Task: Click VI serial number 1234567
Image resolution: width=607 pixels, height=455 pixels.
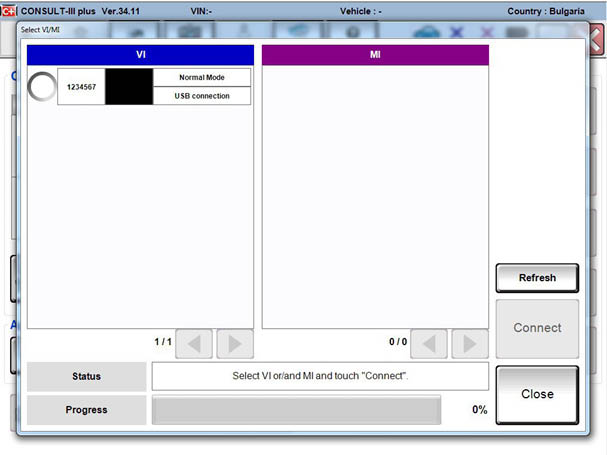Action: [81, 87]
